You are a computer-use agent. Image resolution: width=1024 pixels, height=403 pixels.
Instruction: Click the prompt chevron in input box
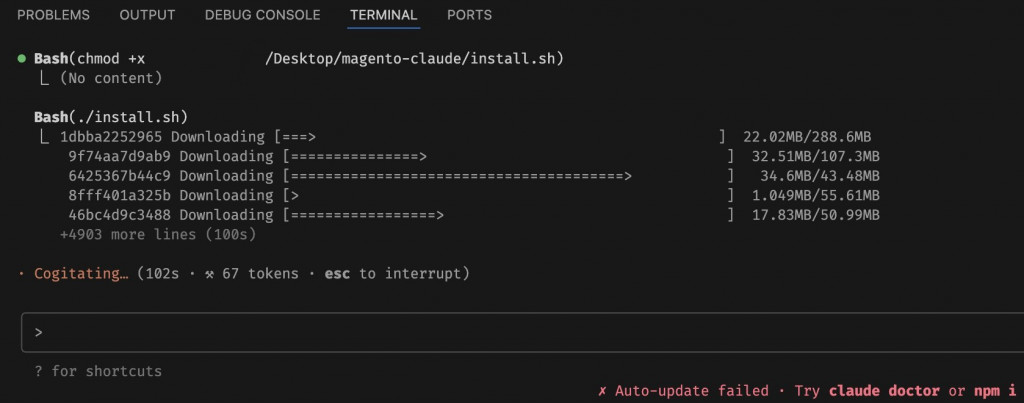38,331
